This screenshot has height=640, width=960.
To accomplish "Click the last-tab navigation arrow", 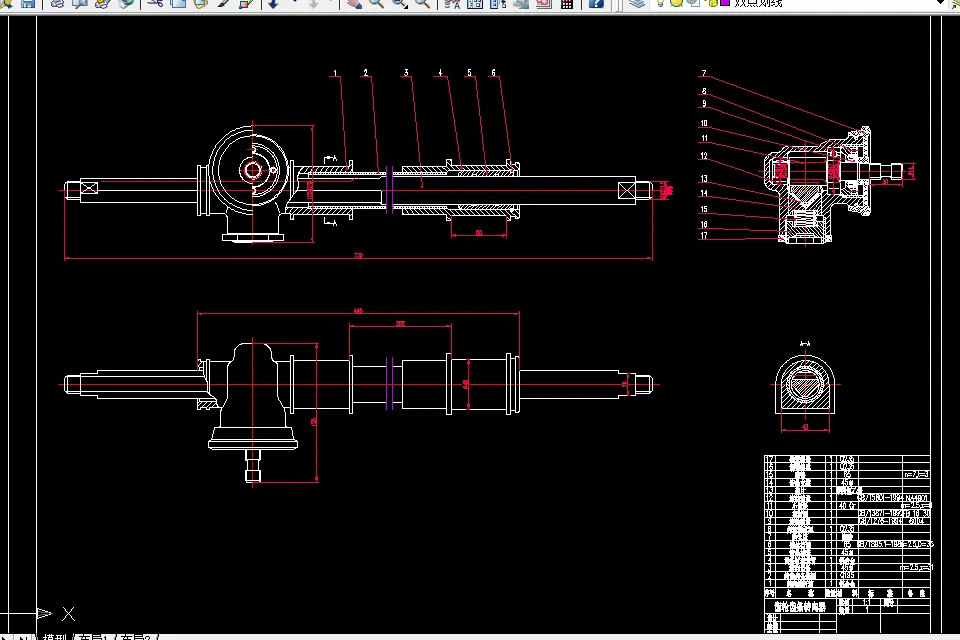I will (x=23, y=637).
